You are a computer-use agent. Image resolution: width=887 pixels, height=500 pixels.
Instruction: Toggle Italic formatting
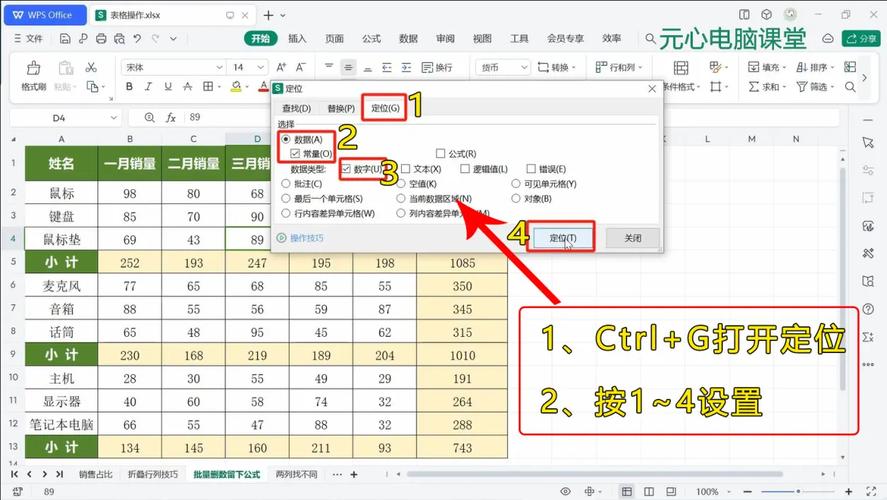point(148,87)
